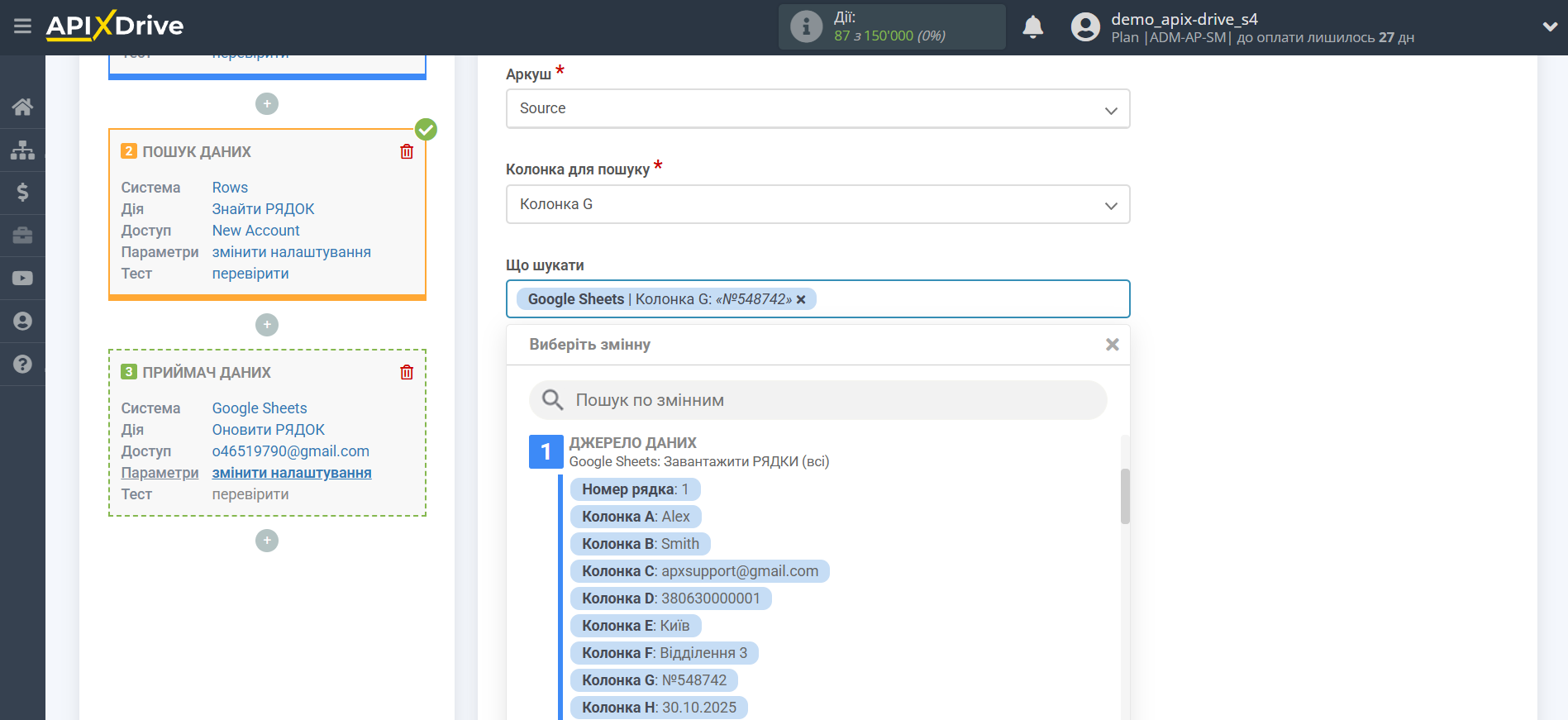Click змінити налаштування in ПРИЙМАЧ ДАНИХ
Screen dimensions: 1568x720
coord(292,473)
